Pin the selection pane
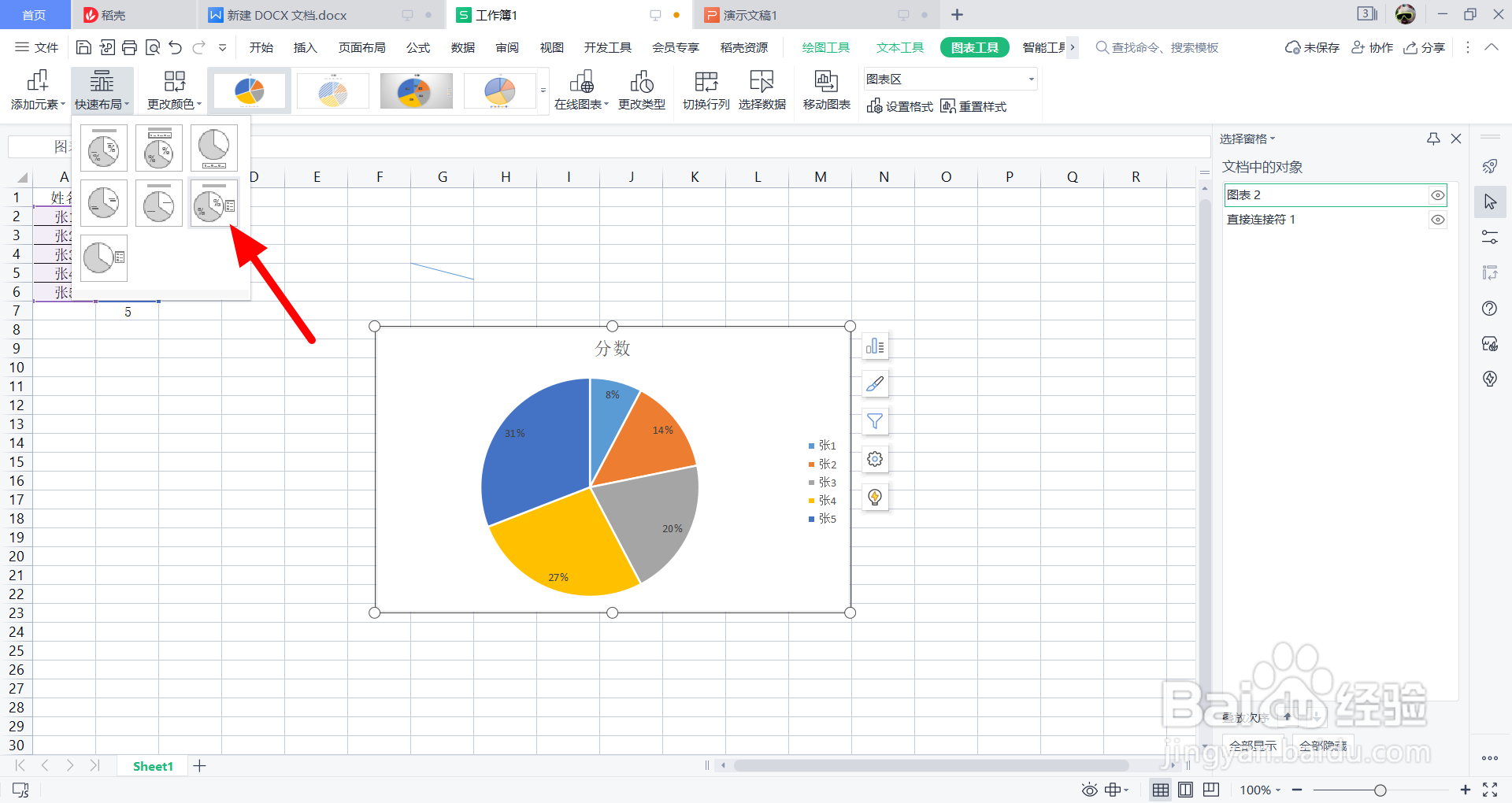Image resolution: width=1512 pixels, height=803 pixels. coord(1433,139)
